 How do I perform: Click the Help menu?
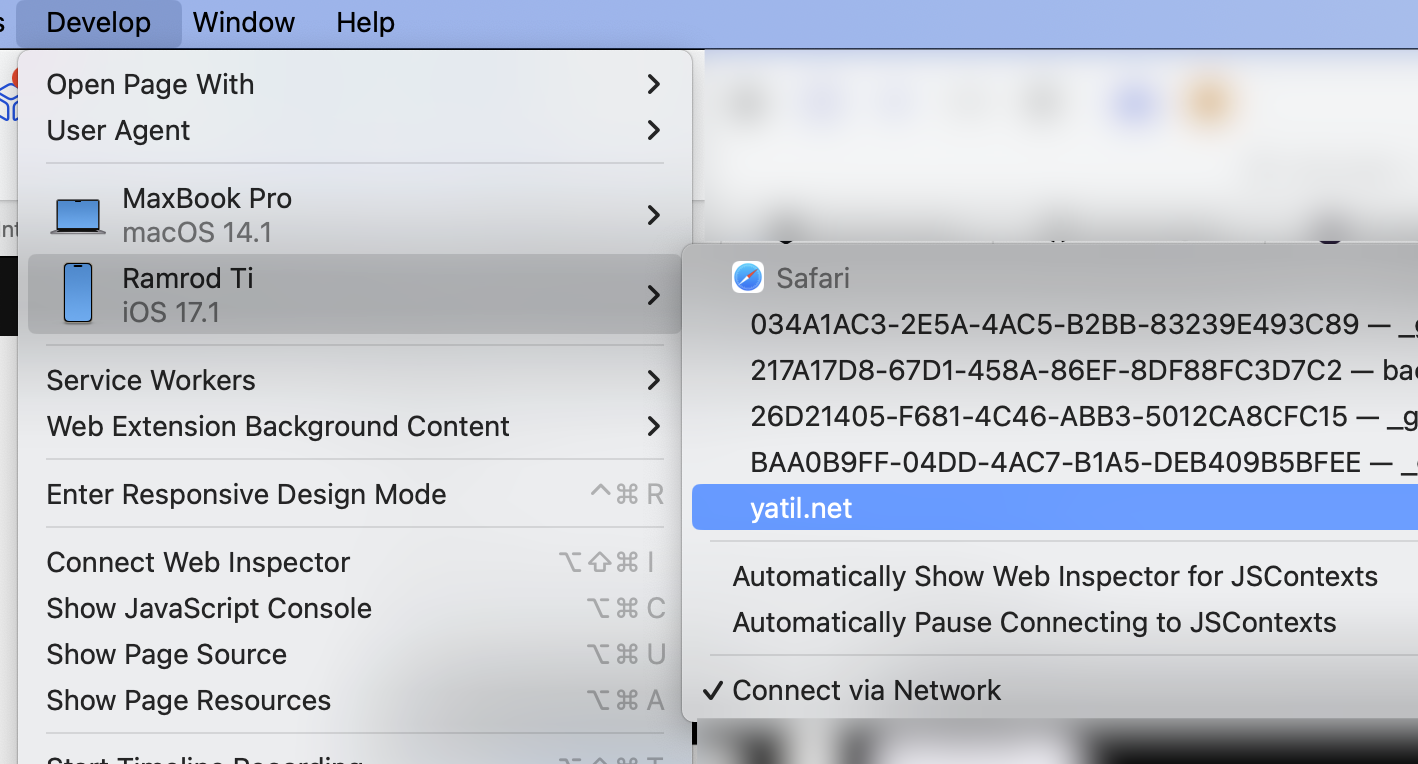point(364,22)
